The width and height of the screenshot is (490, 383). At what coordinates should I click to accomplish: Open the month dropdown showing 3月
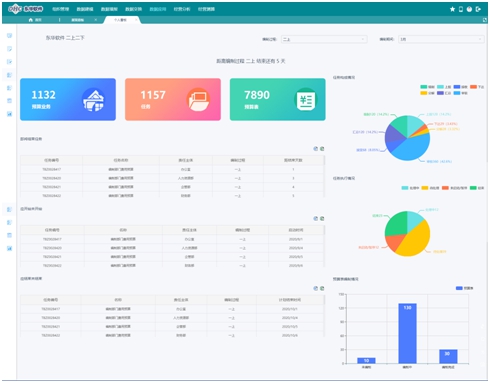[441, 39]
